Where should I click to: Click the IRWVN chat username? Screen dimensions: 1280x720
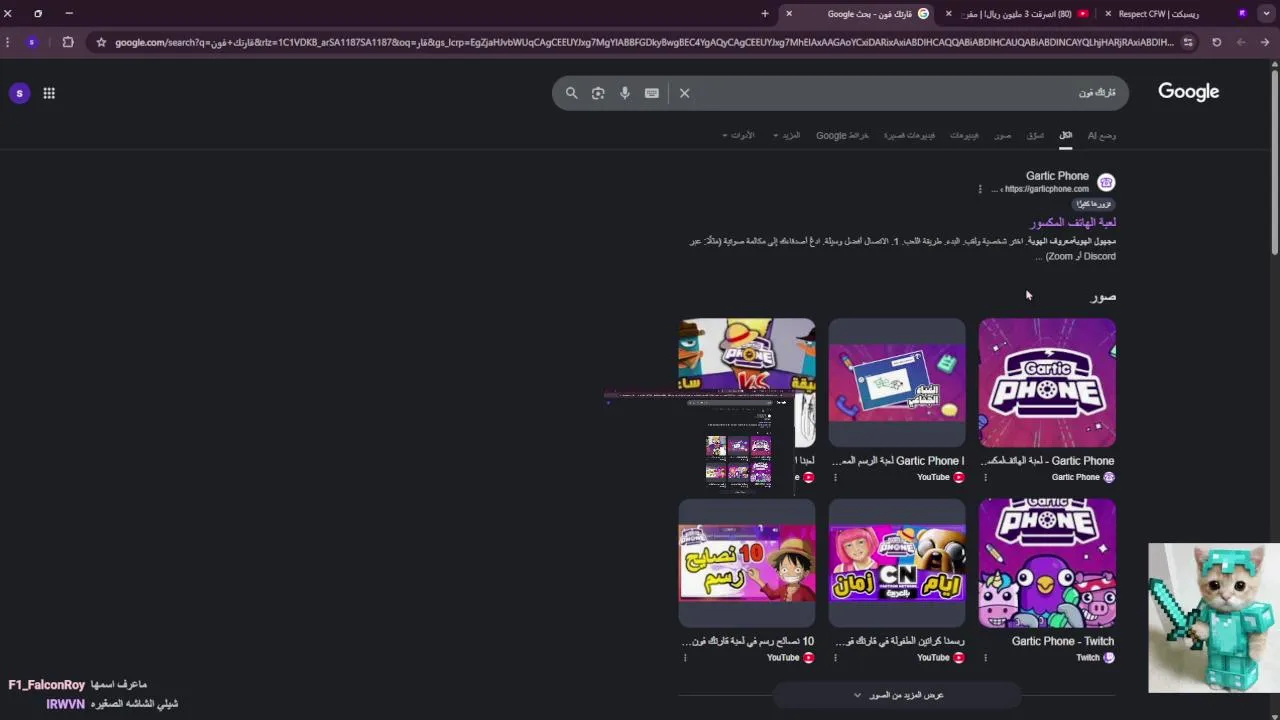point(65,704)
